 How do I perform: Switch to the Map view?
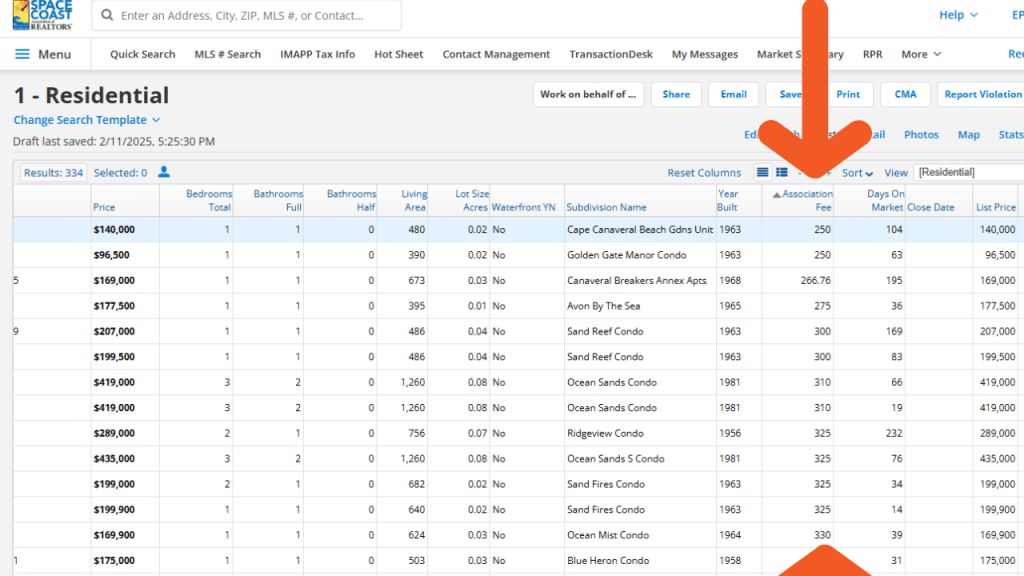(967, 134)
